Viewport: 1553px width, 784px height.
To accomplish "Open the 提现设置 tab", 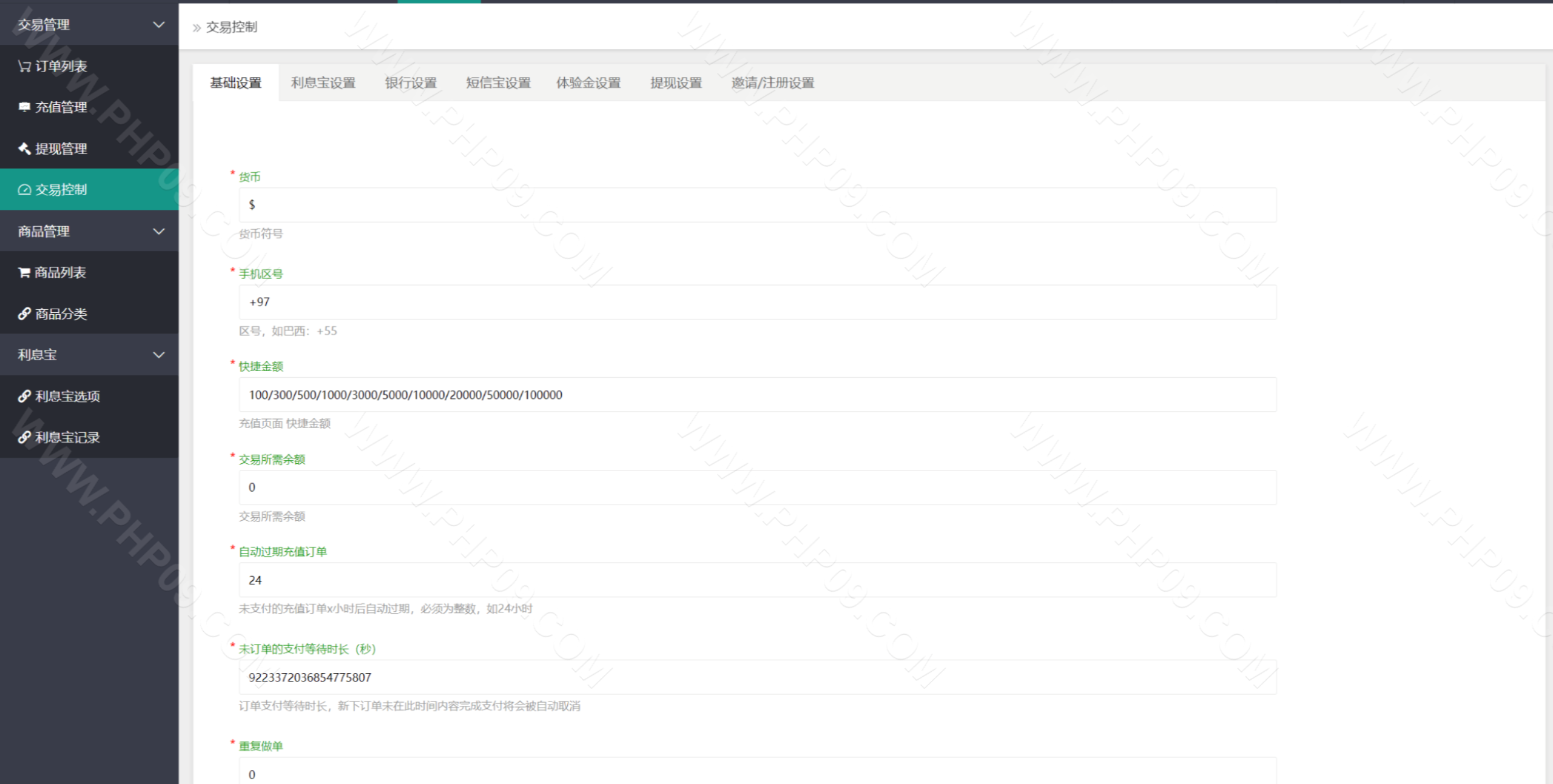I will click(676, 83).
